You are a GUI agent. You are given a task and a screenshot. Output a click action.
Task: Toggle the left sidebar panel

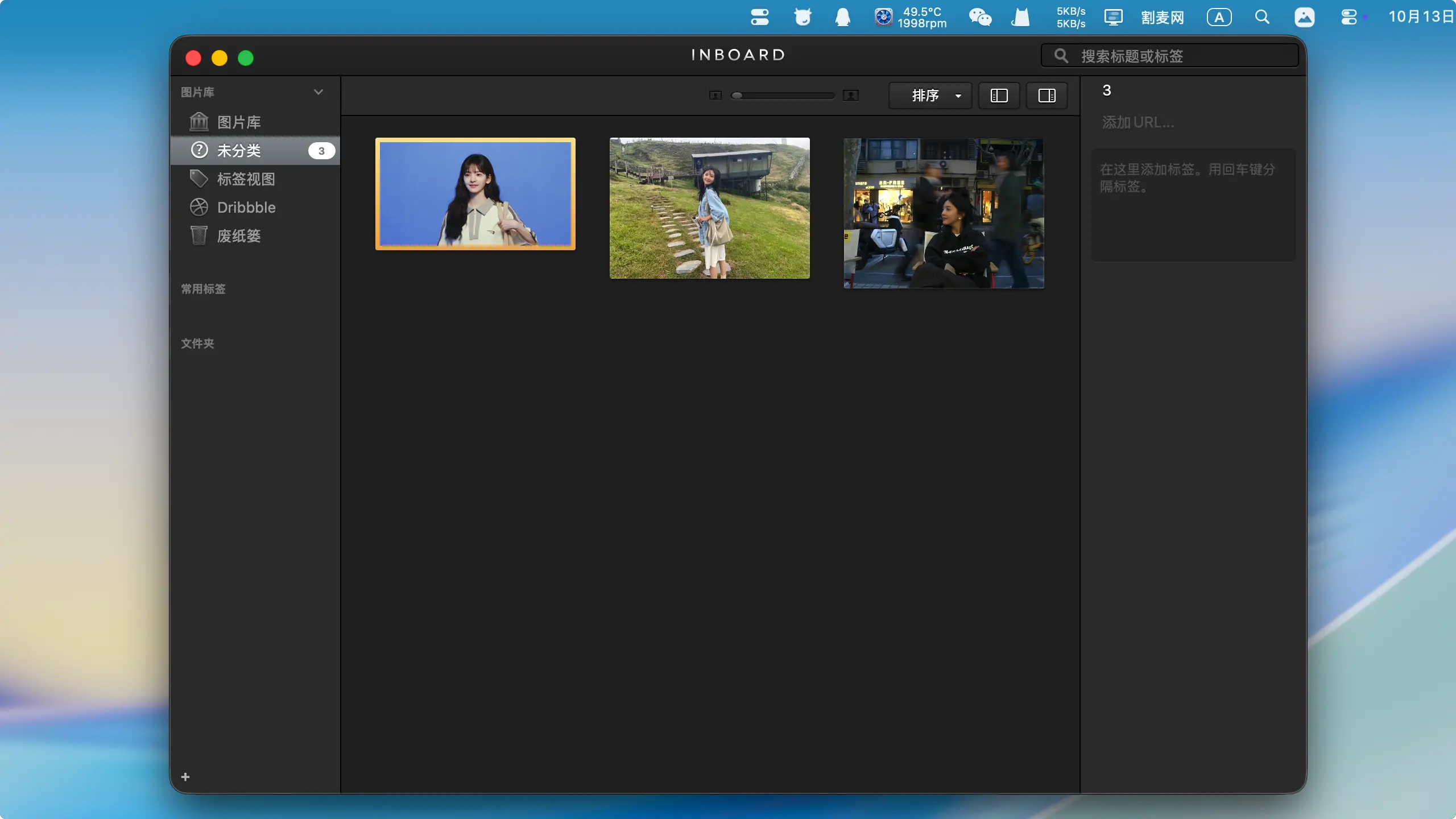click(999, 96)
